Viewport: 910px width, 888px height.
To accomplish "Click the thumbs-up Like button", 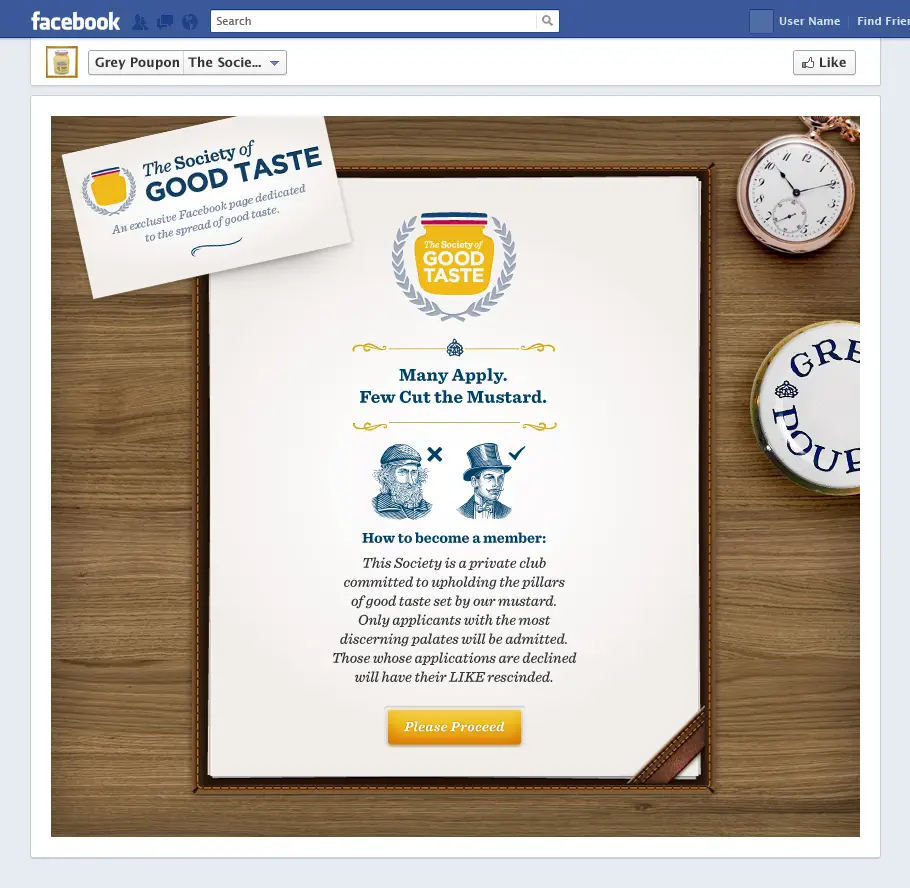I will 824,63.
